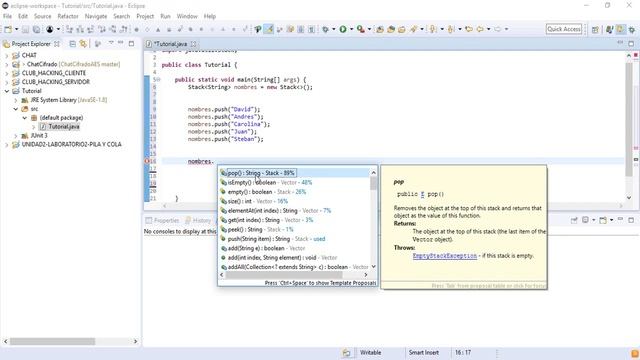Minimize the Project Explorer view
The height and width of the screenshot is (360, 640).
tap(120, 43)
